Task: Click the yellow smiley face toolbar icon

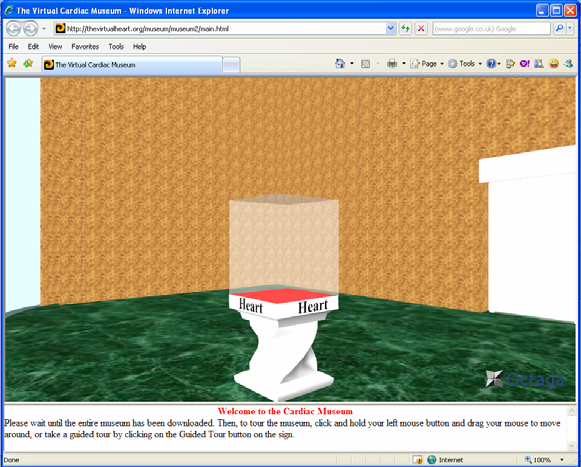Action: 554,64
